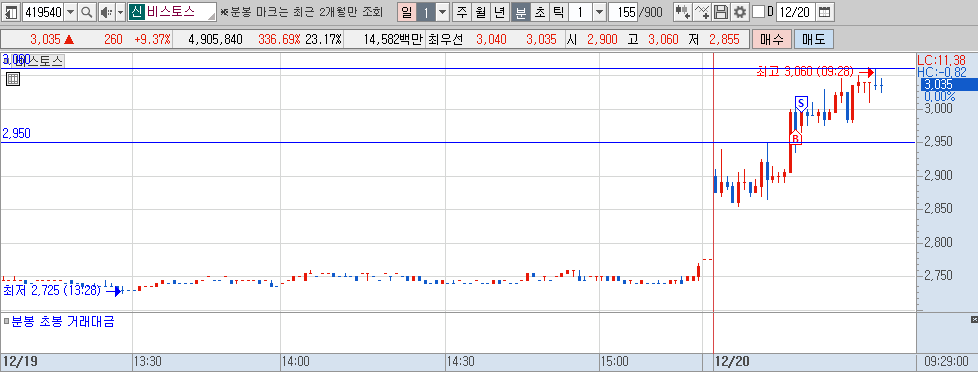This screenshot has height=372, width=978.
Task: Click the 비스토스 chart title label
Action: click(39, 61)
